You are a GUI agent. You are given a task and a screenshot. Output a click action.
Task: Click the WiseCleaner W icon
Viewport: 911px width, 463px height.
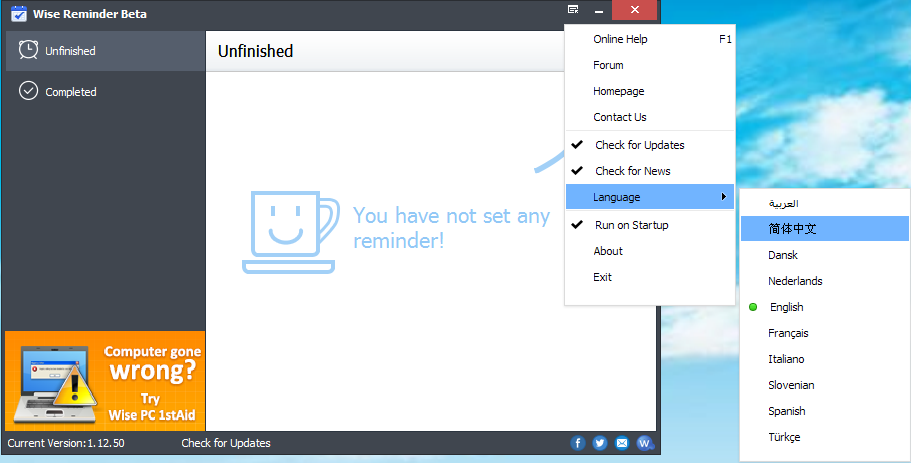645,443
